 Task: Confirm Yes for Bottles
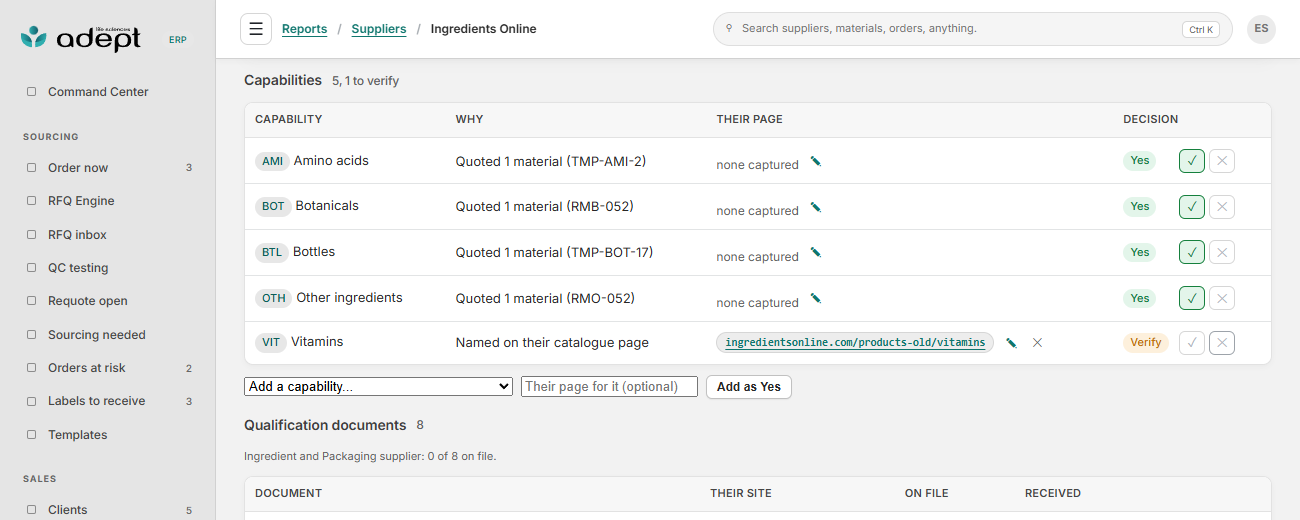(x=1192, y=252)
